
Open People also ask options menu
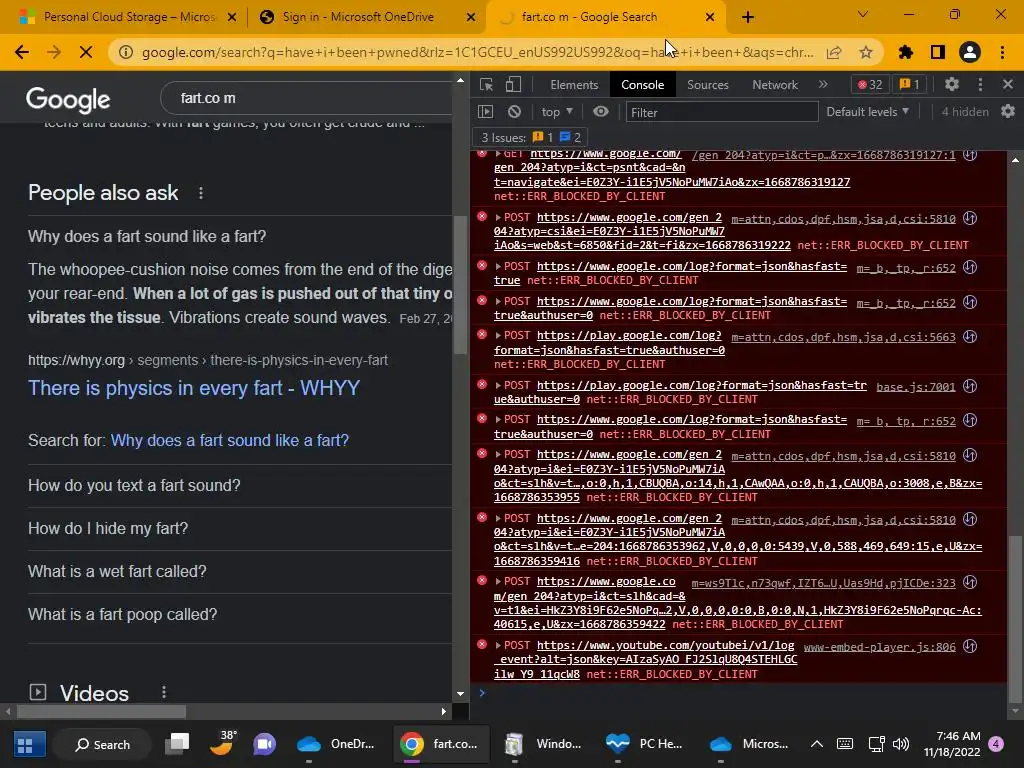(x=200, y=193)
